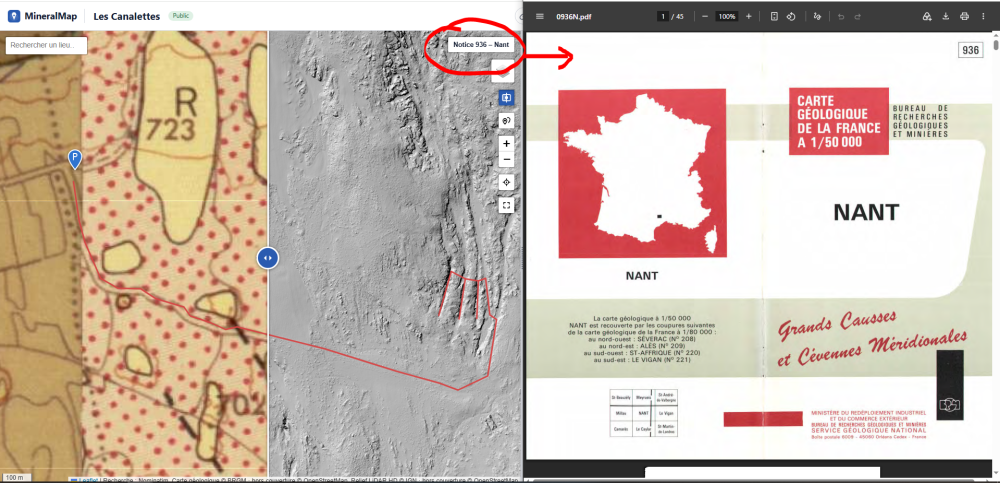Viewport: 1000px width, 483px height.
Task: Click the 936 sheet number box
Action: 970,50
